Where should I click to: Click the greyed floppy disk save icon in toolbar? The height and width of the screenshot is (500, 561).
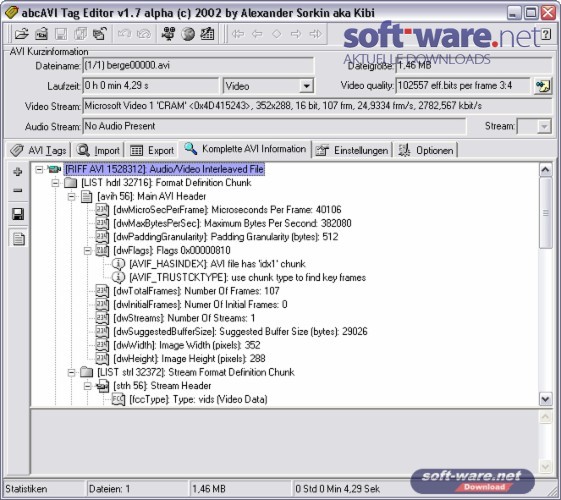point(60,34)
